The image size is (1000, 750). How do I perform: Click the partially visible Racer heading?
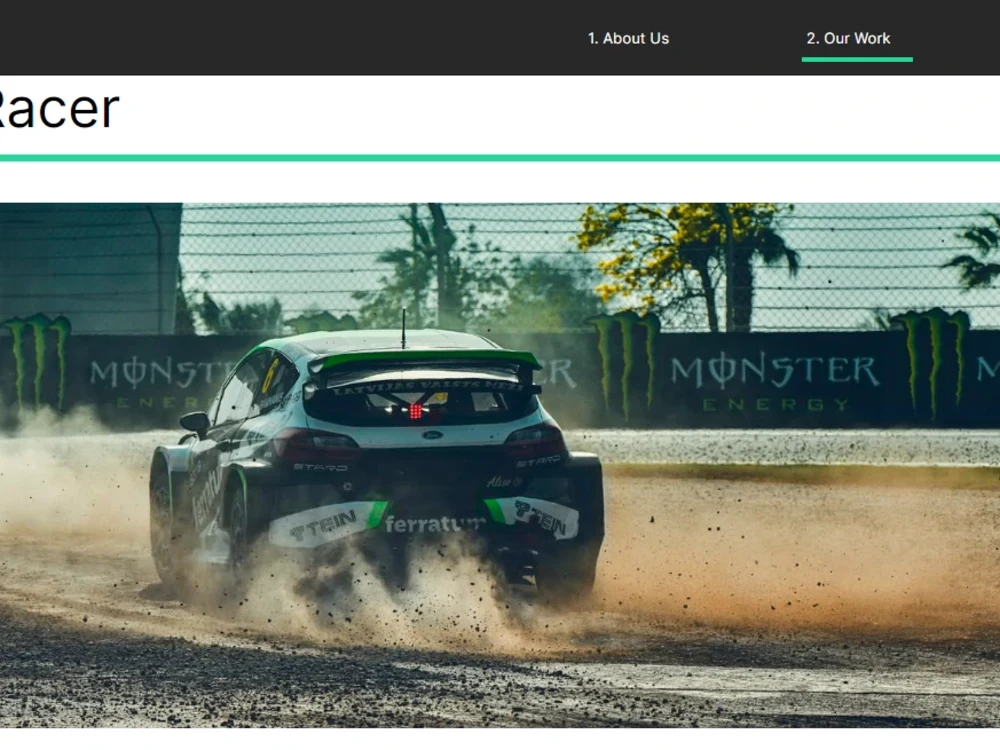59,108
